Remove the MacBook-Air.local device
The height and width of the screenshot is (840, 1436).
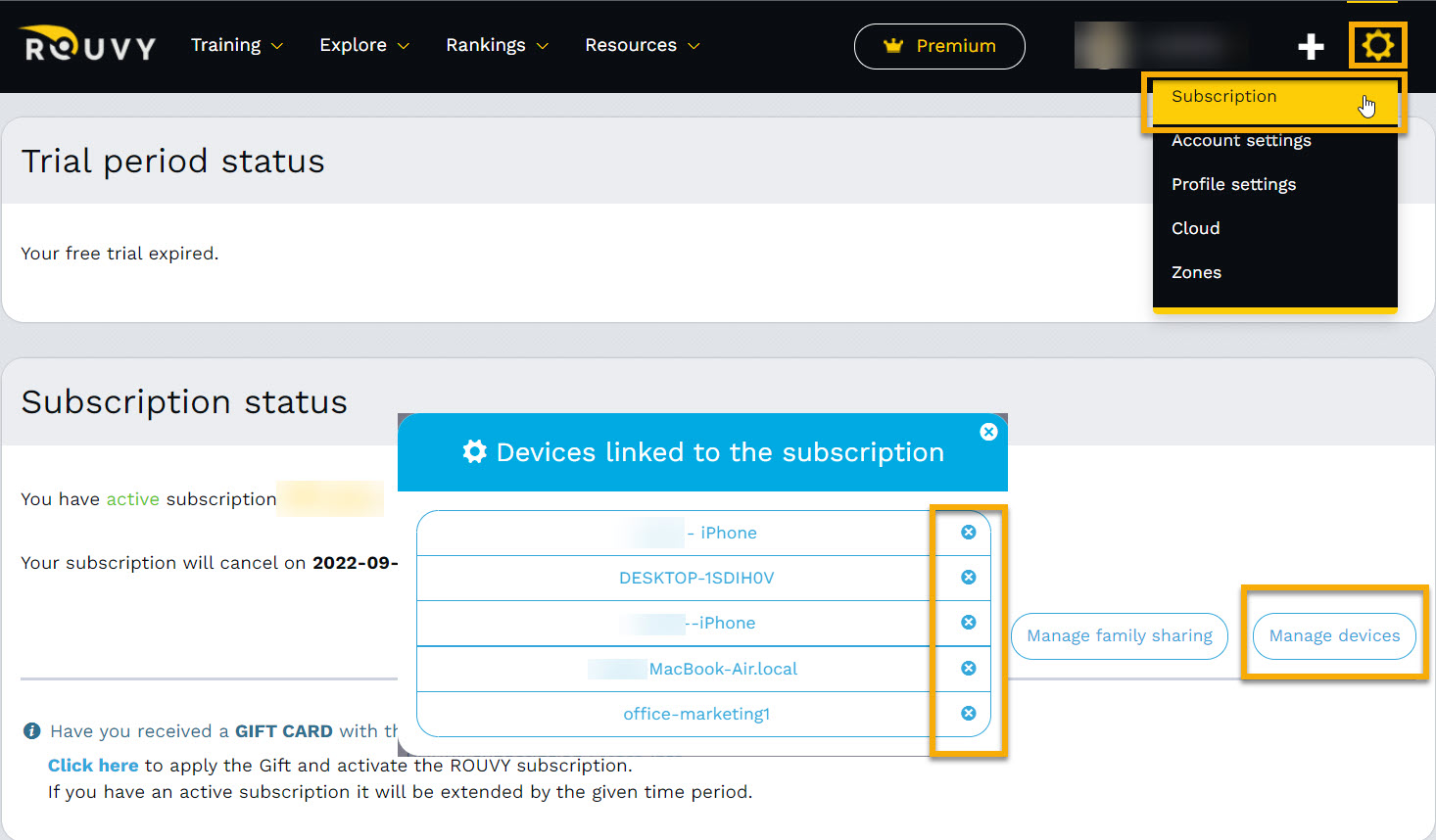click(x=969, y=668)
